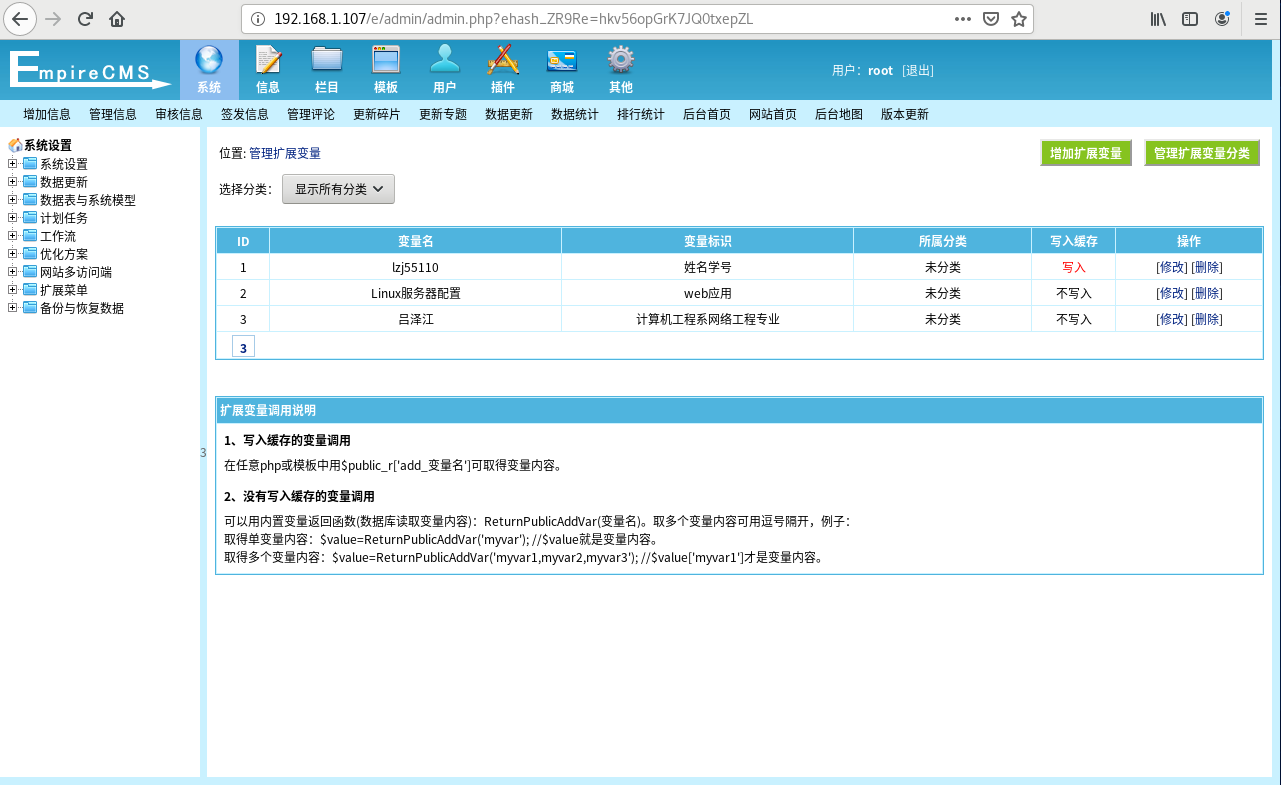The width and height of the screenshot is (1281, 785).
Task: Open the 模板 window icon
Action: coord(386,60)
